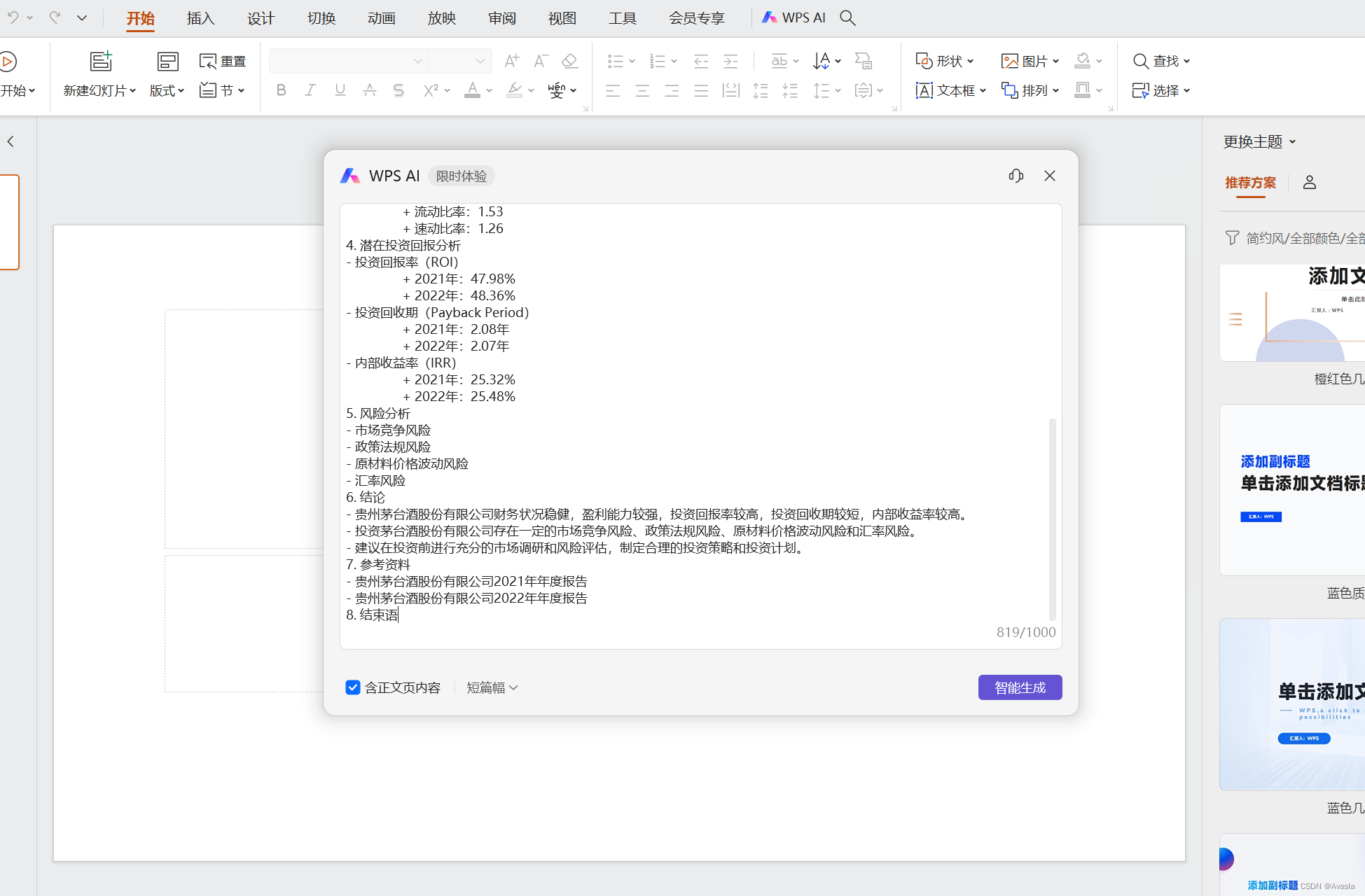
Task: Click the superscript X² icon
Action: (431, 90)
